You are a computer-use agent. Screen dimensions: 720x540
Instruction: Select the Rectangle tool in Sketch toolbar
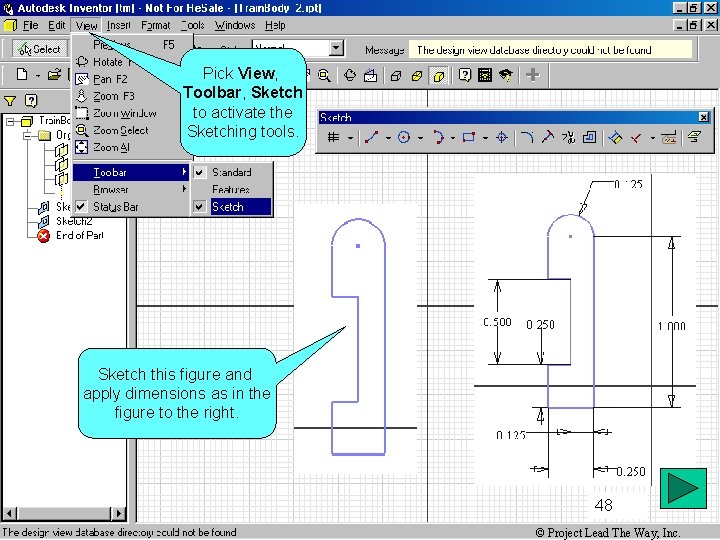click(469, 137)
